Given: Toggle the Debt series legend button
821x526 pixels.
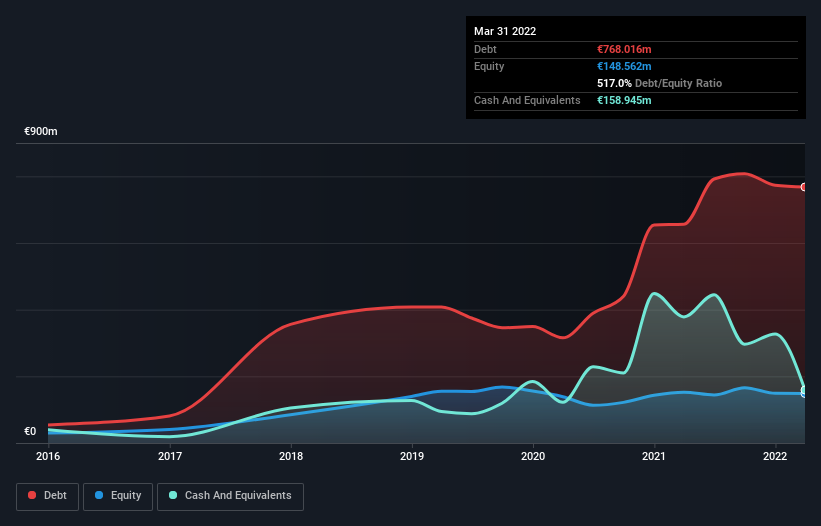Looking at the screenshot, I should [48, 496].
